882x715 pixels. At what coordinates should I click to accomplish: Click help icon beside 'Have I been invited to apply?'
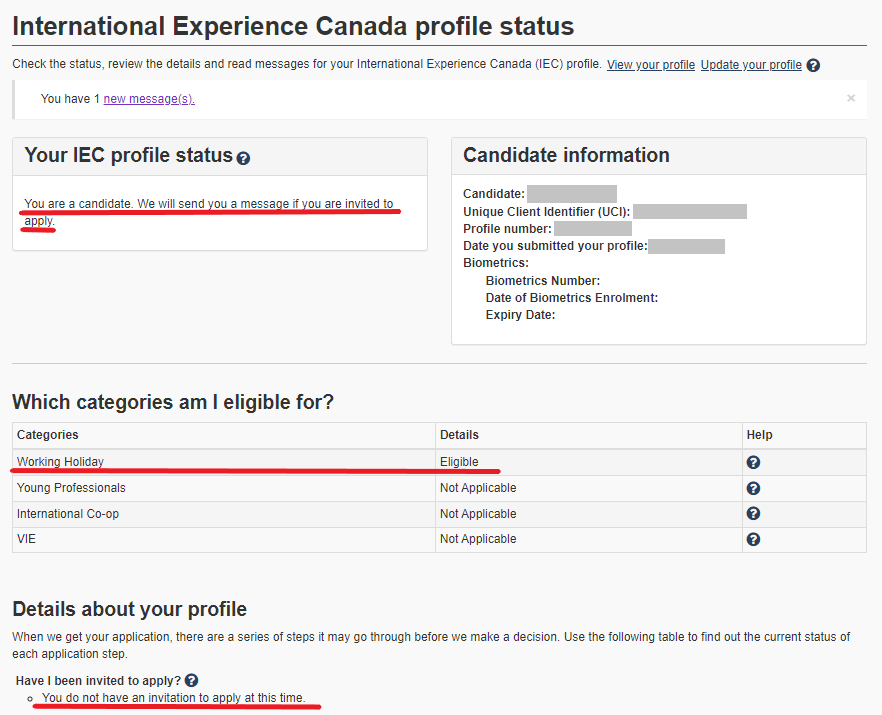191,680
